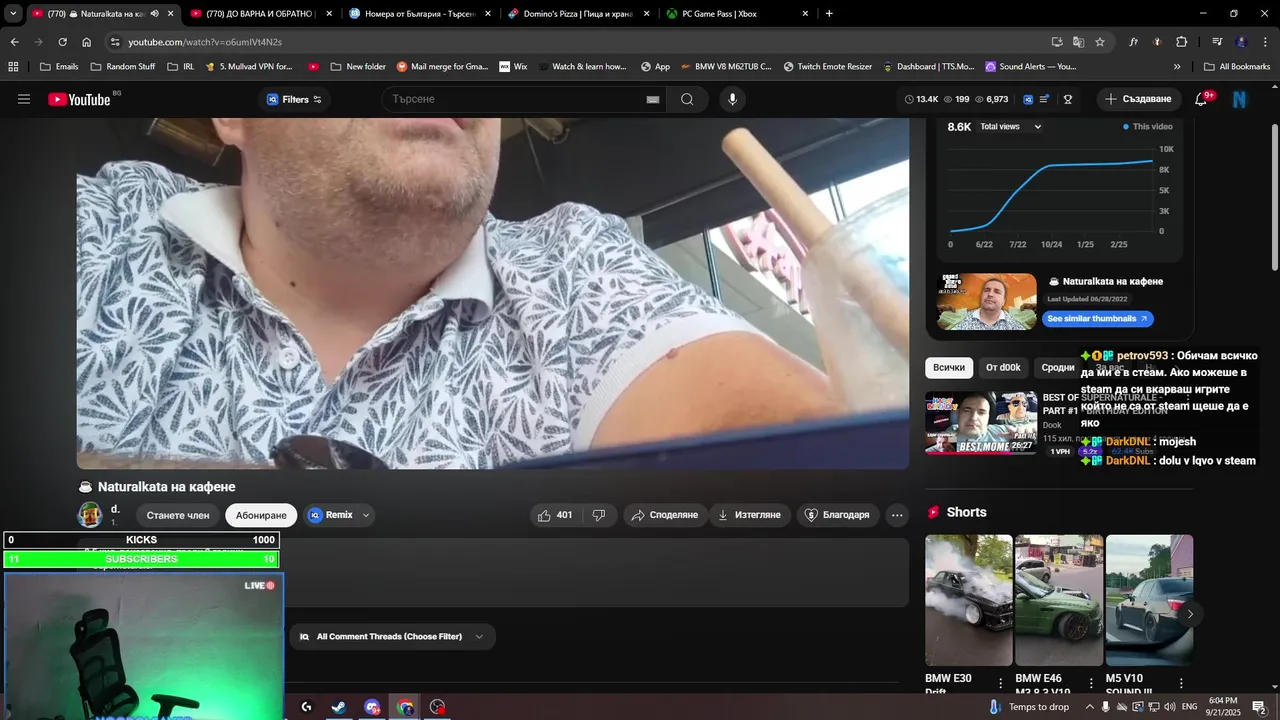The width and height of the screenshot is (1280, 720).
Task: Select the Всички filter chip
Action: click(x=949, y=367)
